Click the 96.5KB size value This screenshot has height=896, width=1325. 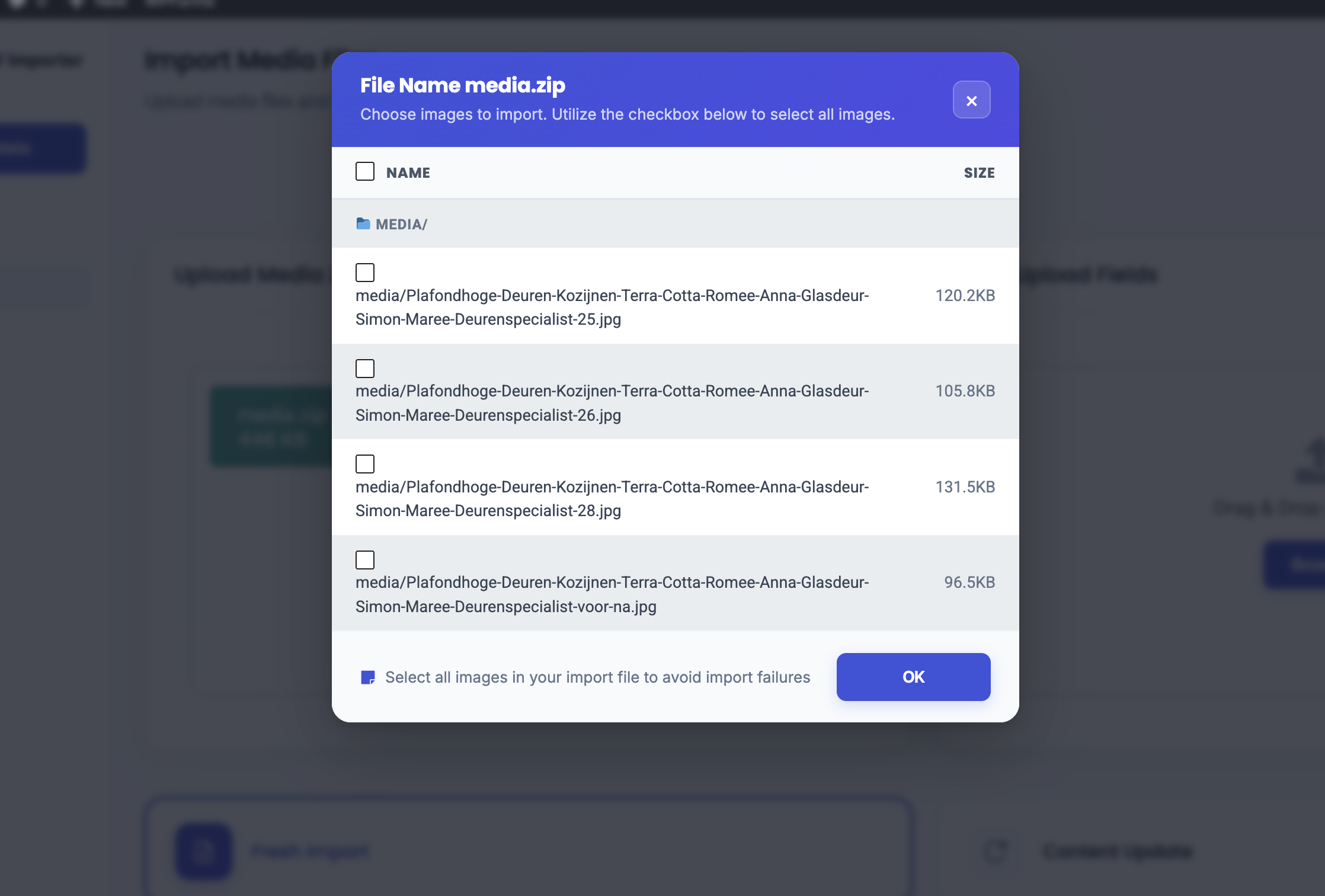coord(969,583)
